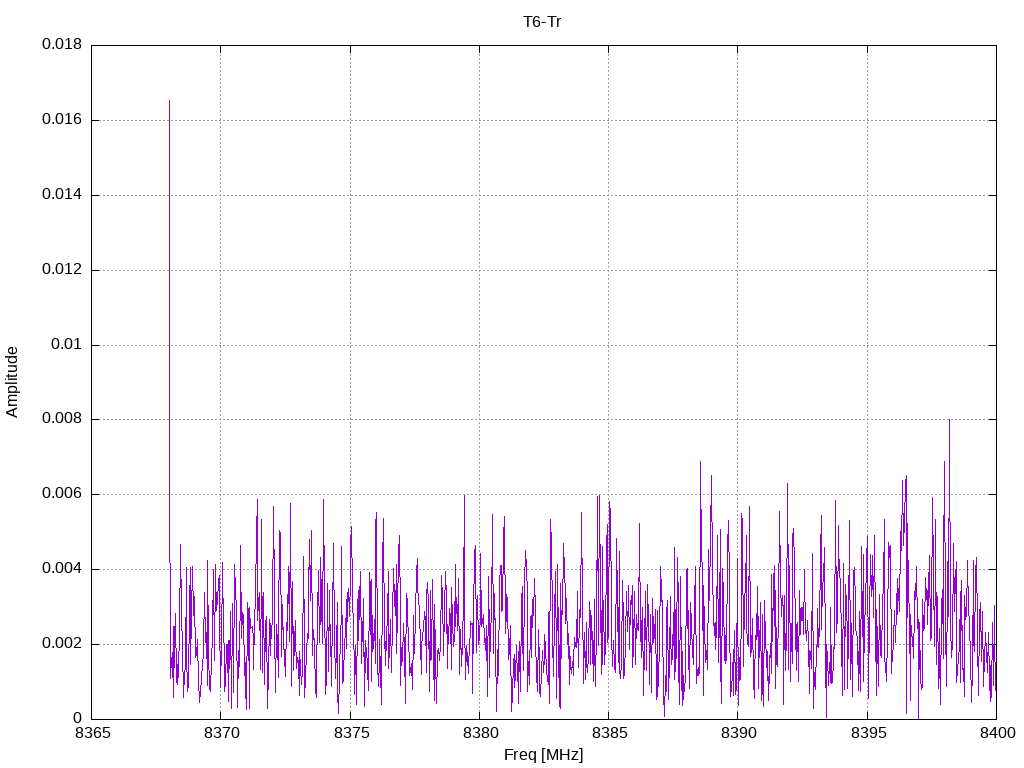Select the 8385 x-axis tick label
The width and height of the screenshot is (1024, 768).
pos(608,733)
